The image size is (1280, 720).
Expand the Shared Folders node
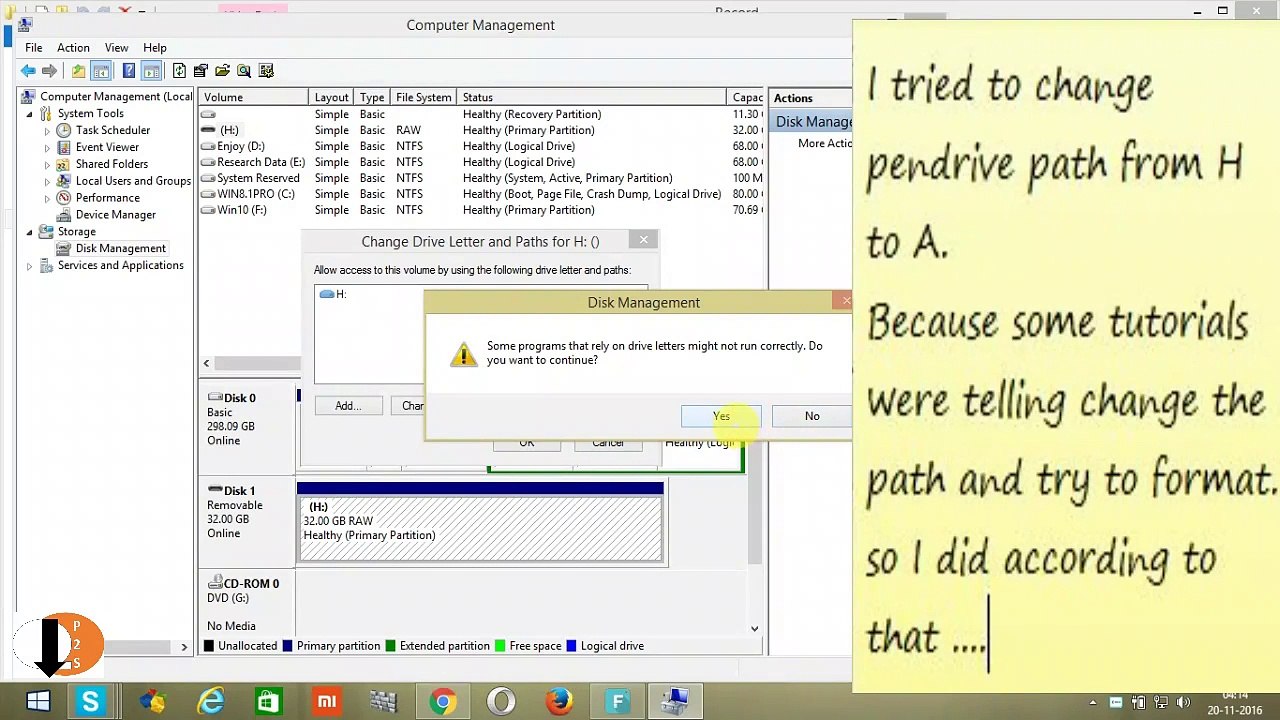coord(47,165)
